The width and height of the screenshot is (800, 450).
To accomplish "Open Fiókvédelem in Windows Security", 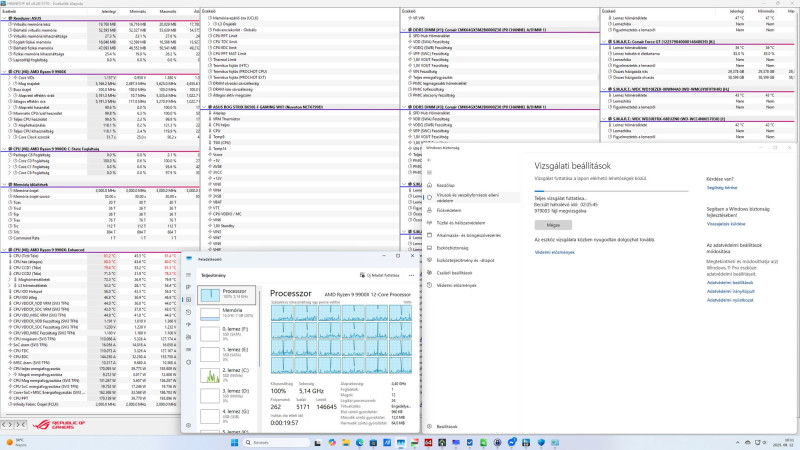I will click(x=449, y=210).
